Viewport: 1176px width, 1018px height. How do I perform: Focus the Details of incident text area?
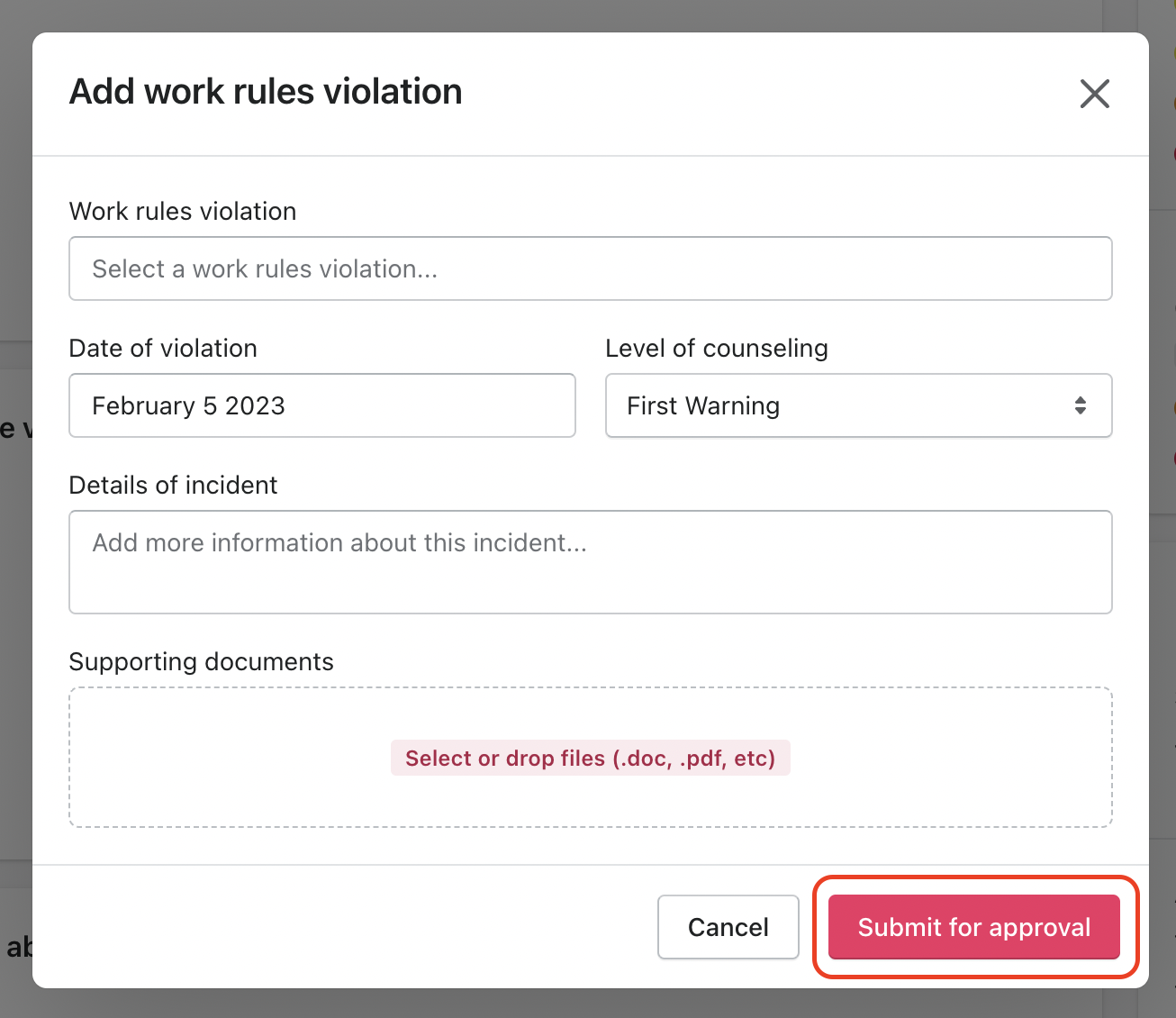590,561
